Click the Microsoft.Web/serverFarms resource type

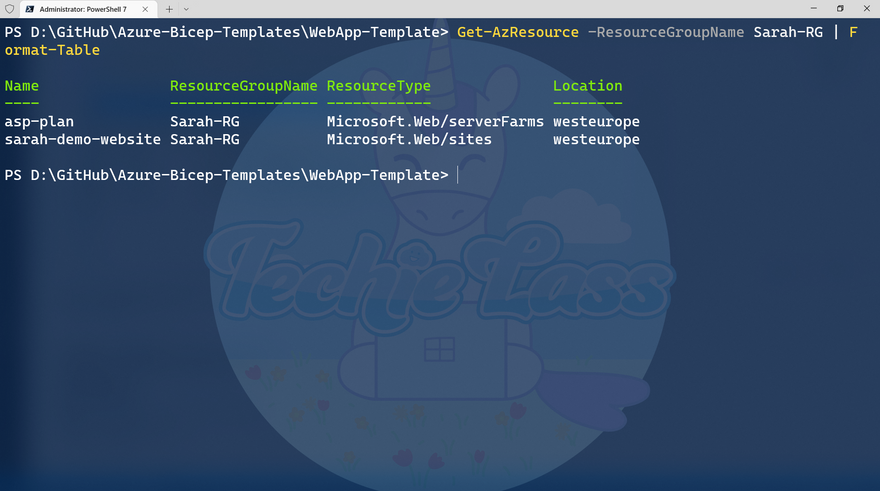(435, 121)
